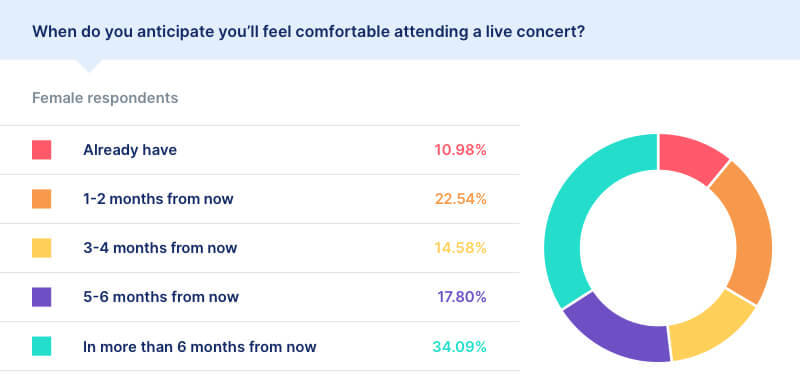Viewport: 800px width, 387px height.
Task: Click the 1-2 months from now label
Action: click(x=158, y=199)
